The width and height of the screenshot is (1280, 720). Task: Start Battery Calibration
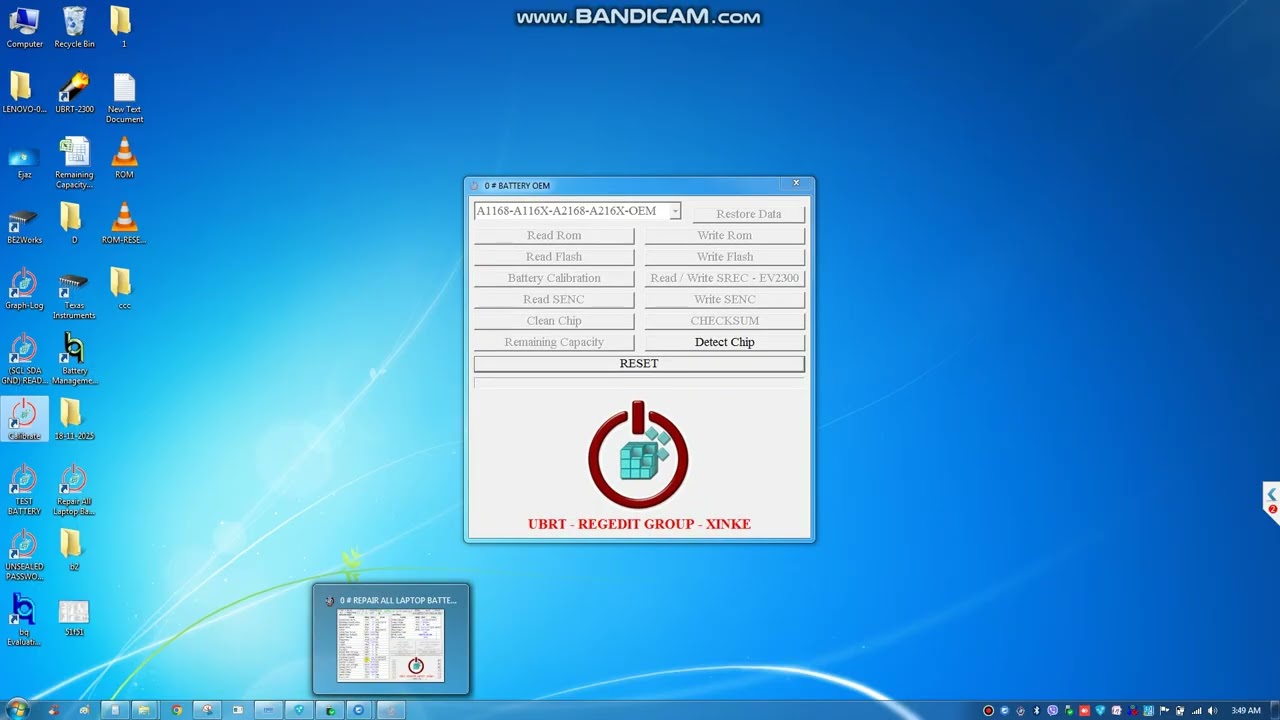pos(554,278)
